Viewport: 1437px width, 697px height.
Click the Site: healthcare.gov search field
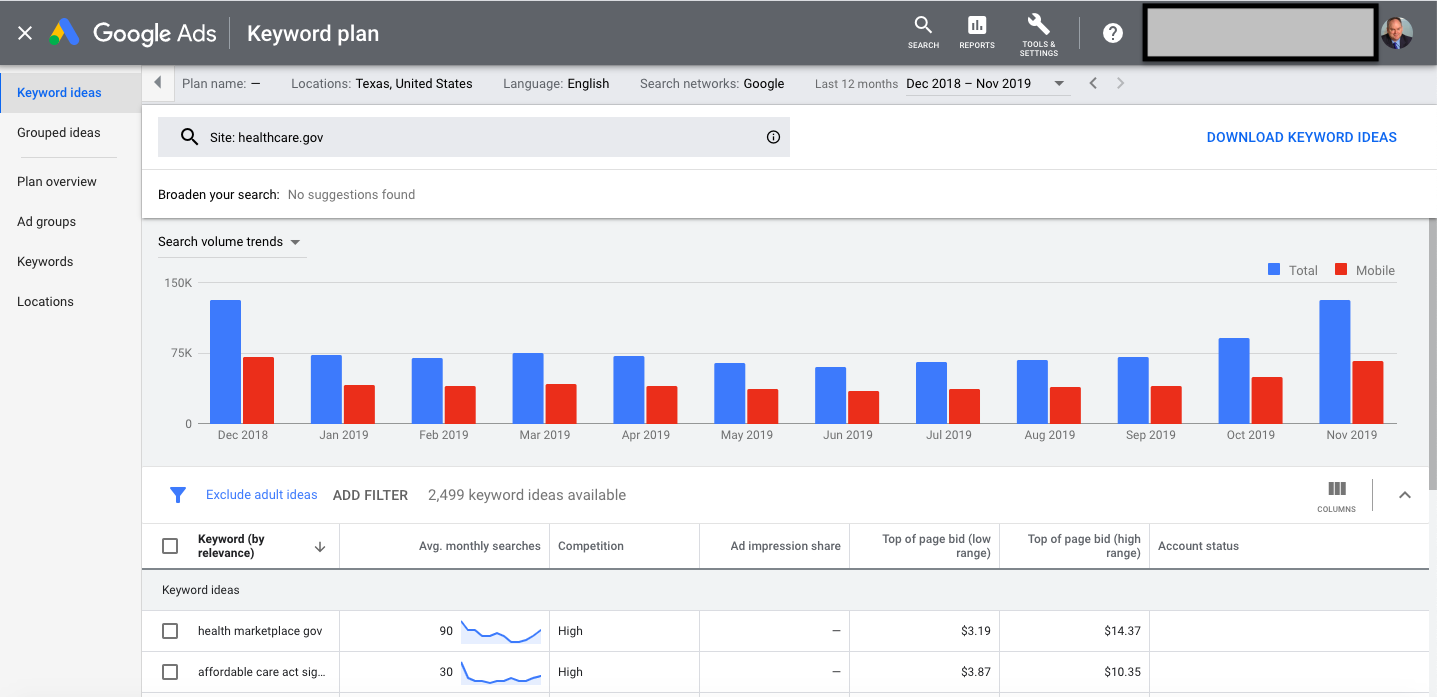click(x=474, y=137)
